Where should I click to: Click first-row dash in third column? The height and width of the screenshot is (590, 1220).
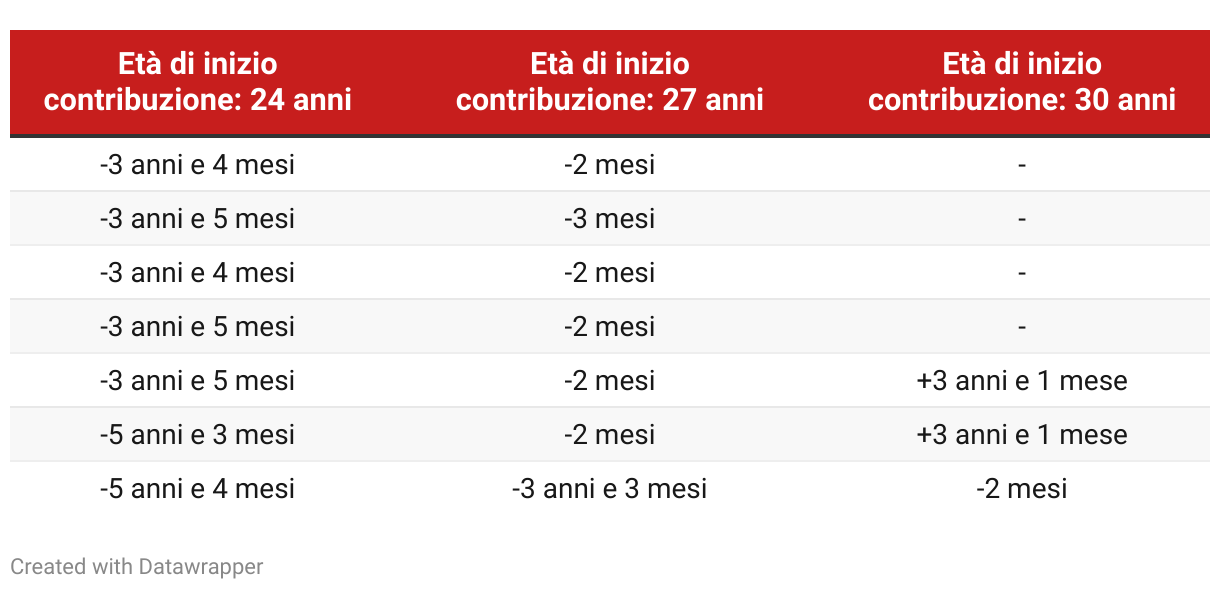(x=1021, y=164)
